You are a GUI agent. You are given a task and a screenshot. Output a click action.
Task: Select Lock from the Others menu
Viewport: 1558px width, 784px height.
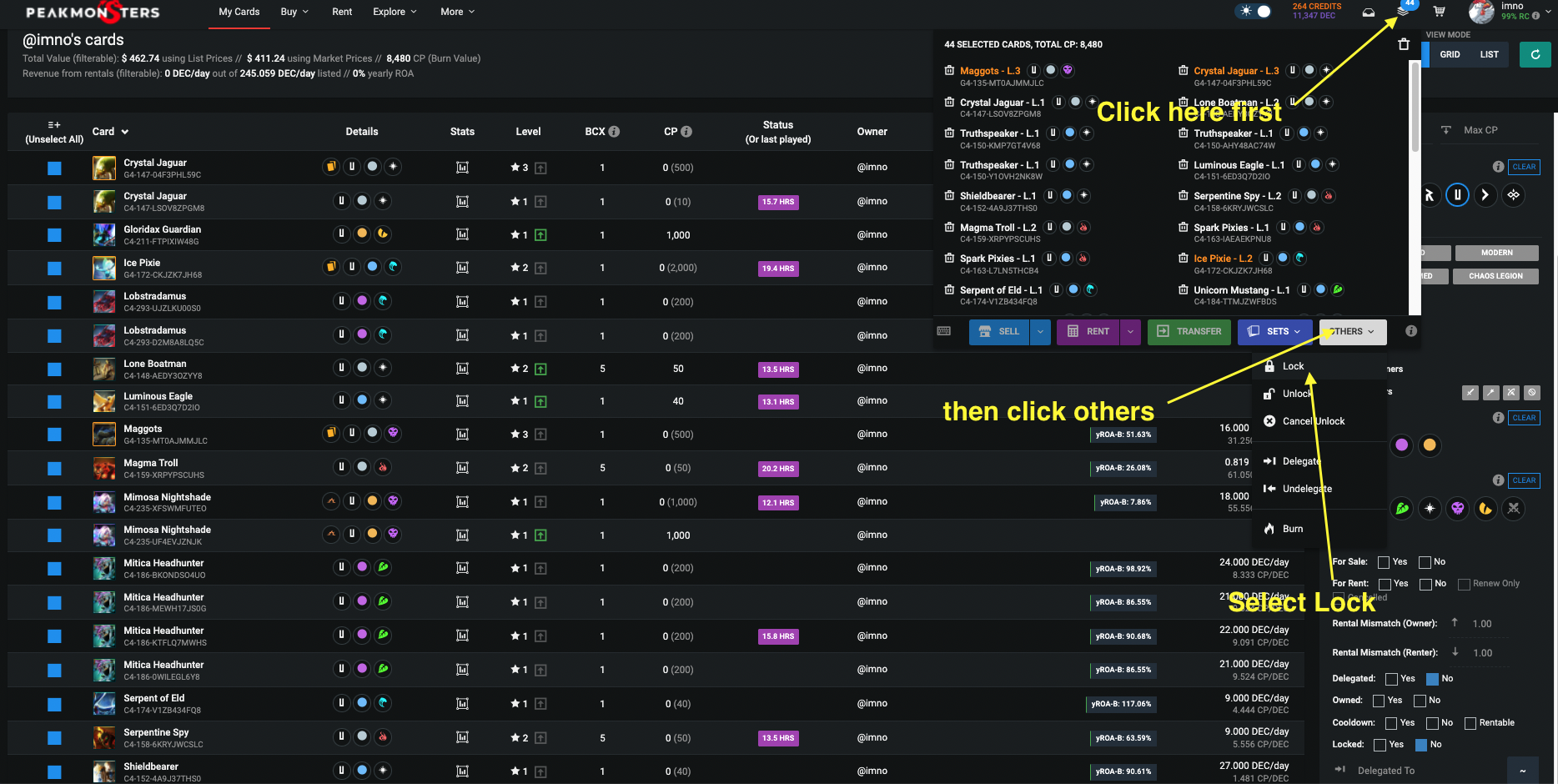[1293, 366]
